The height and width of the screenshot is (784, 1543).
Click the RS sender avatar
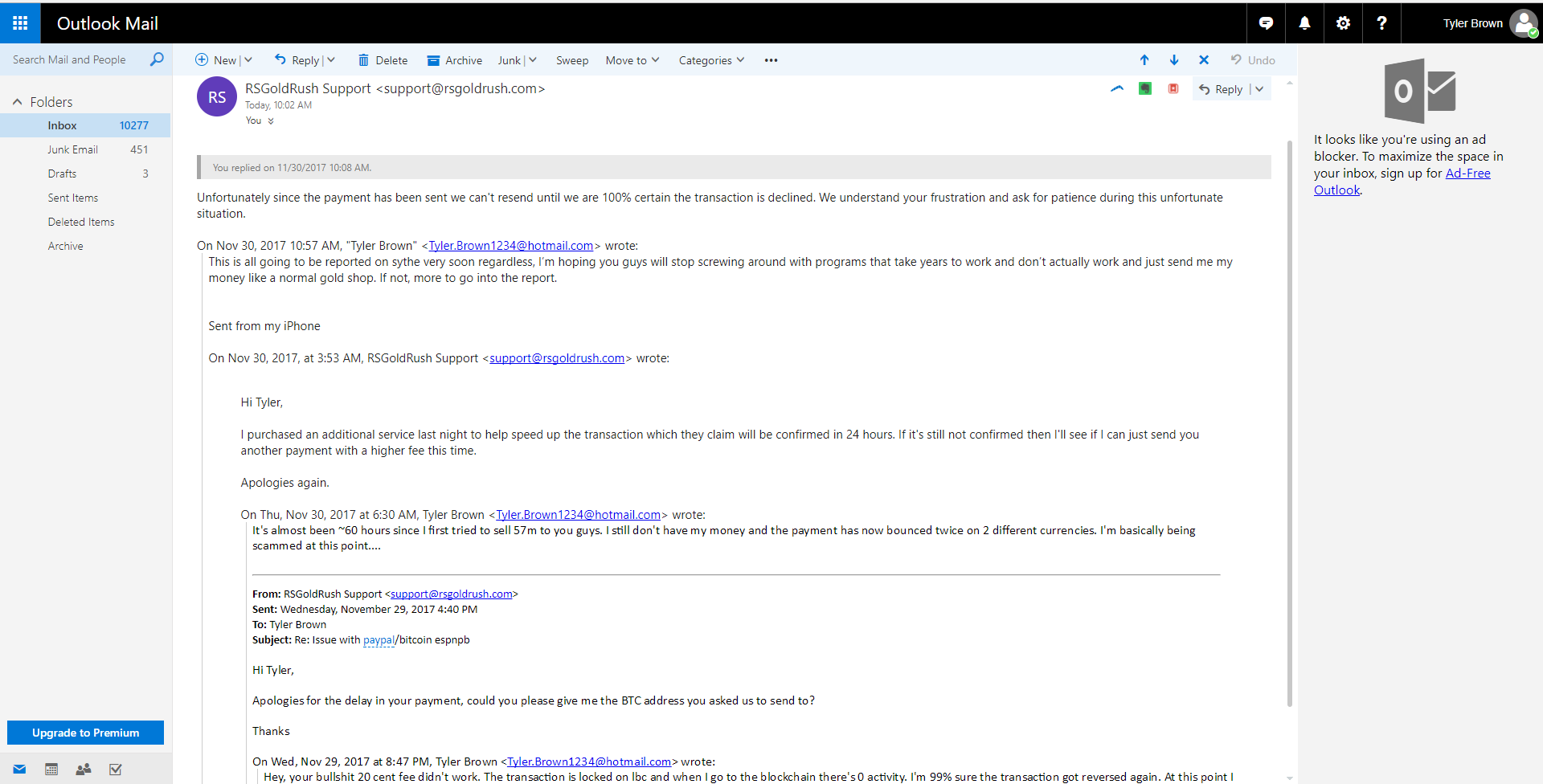pos(217,97)
